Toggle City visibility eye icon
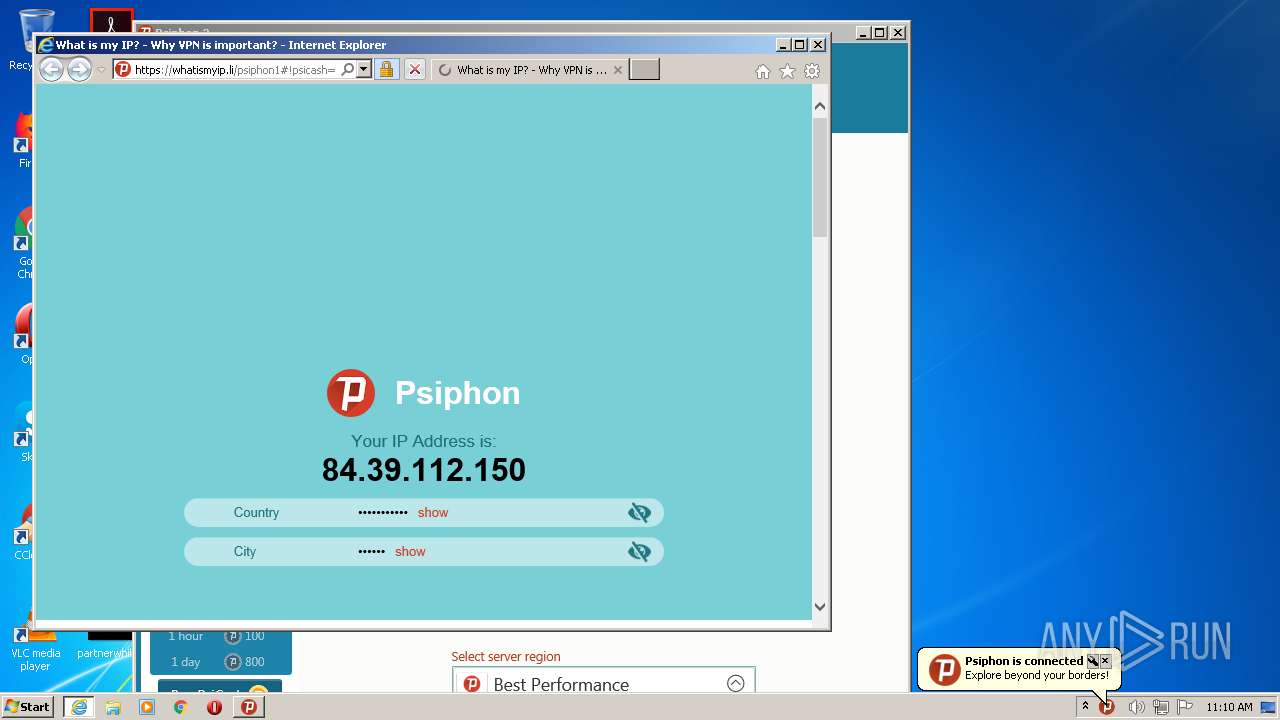The height and width of the screenshot is (720, 1280). coord(639,552)
